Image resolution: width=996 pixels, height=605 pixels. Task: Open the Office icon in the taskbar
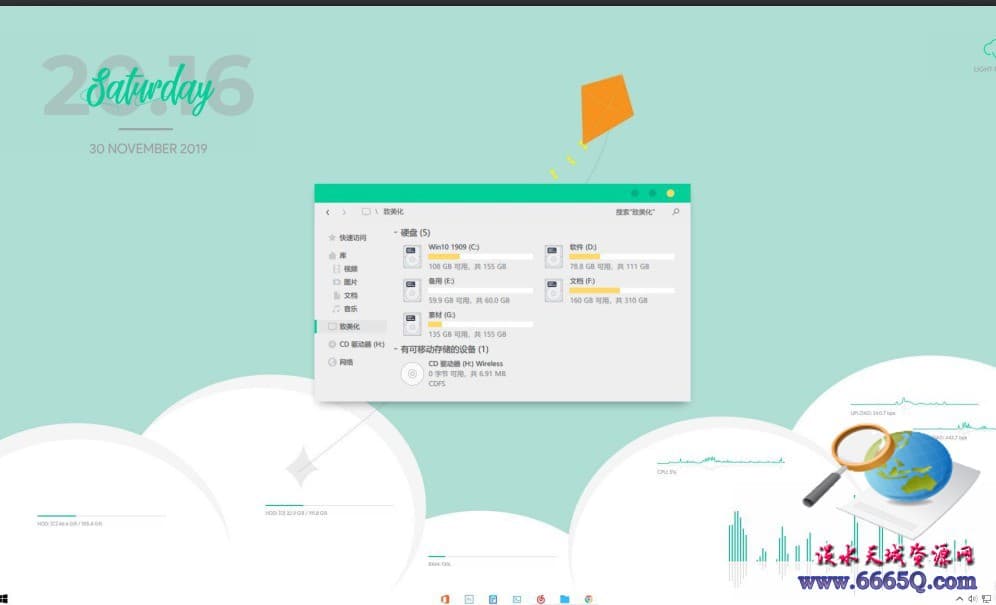pyautogui.click(x=445, y=599)
